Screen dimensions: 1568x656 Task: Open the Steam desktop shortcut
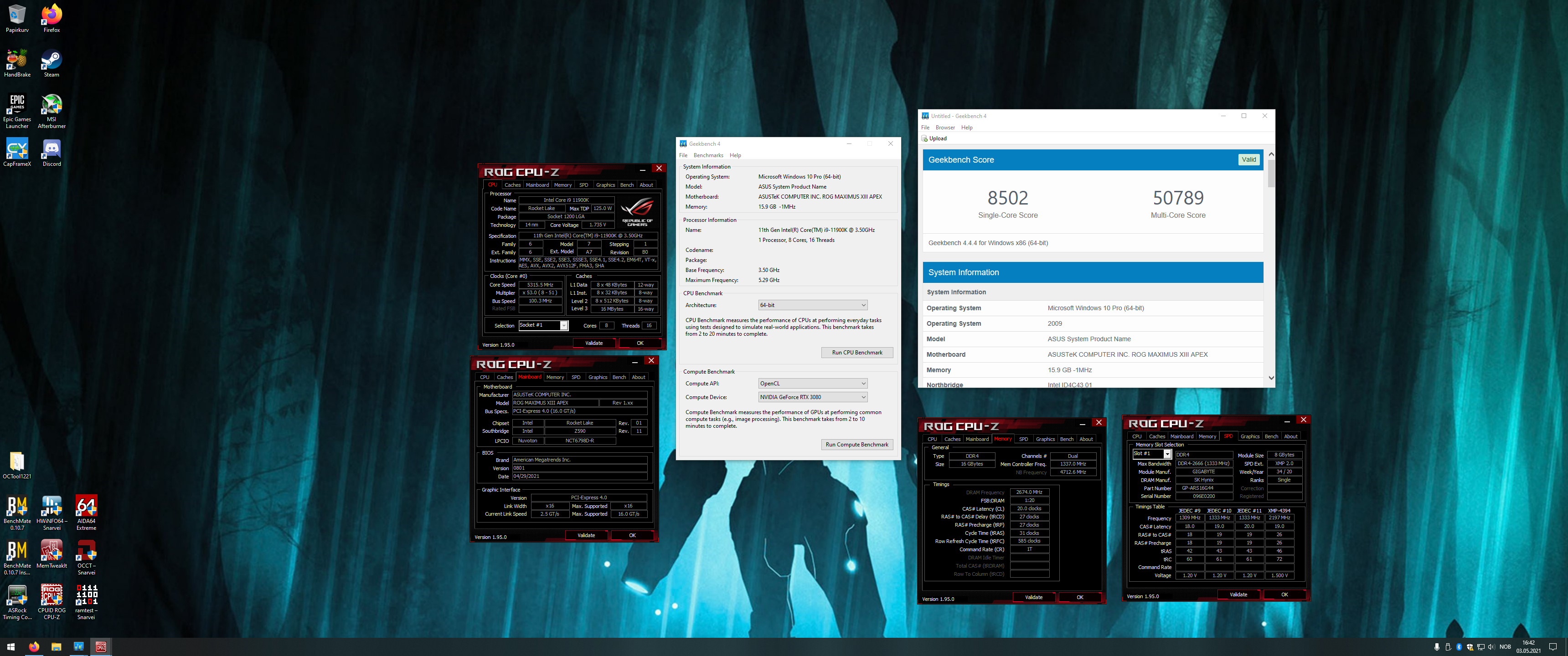52,63
